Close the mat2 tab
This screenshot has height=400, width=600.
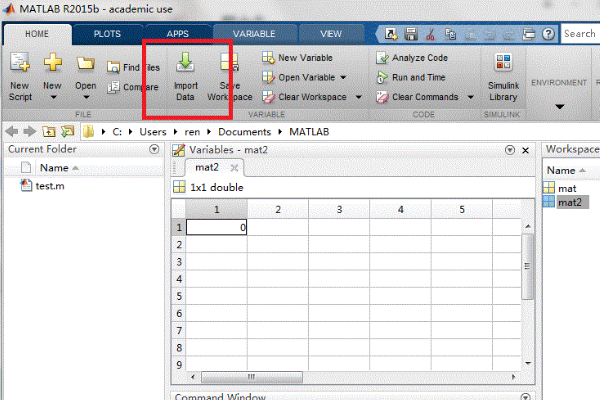(235, 168)
